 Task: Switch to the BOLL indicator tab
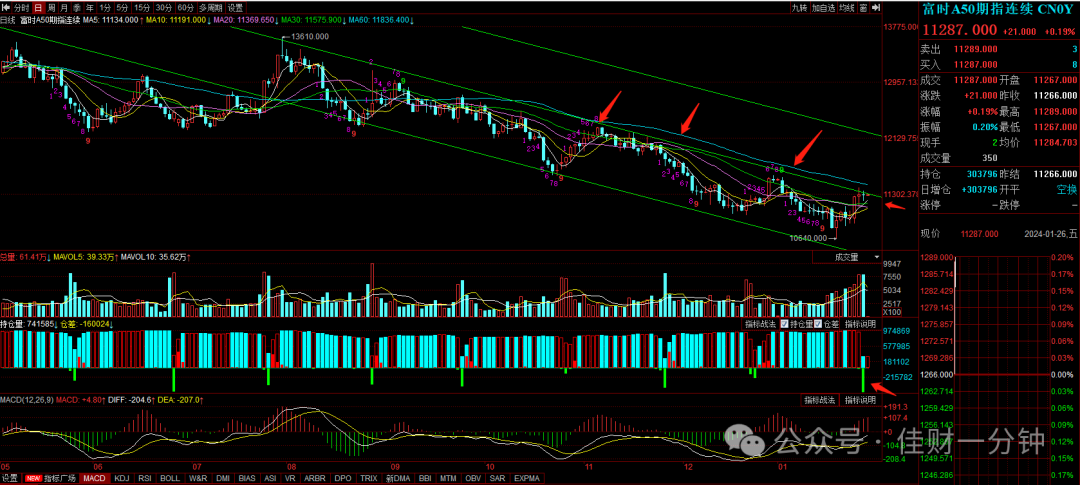click(x=169, y=477)
